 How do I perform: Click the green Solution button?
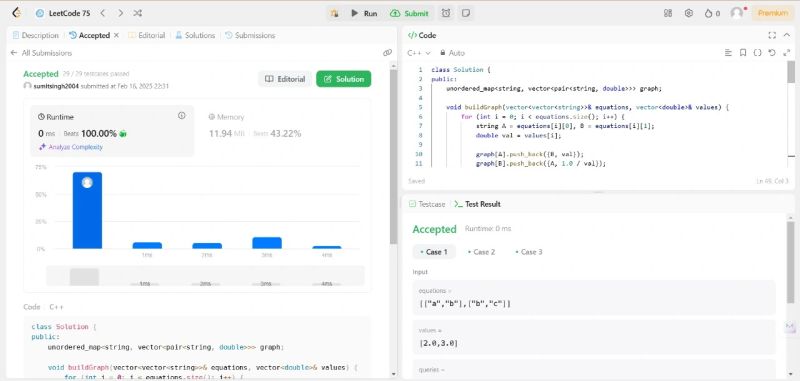click(343, 79)
